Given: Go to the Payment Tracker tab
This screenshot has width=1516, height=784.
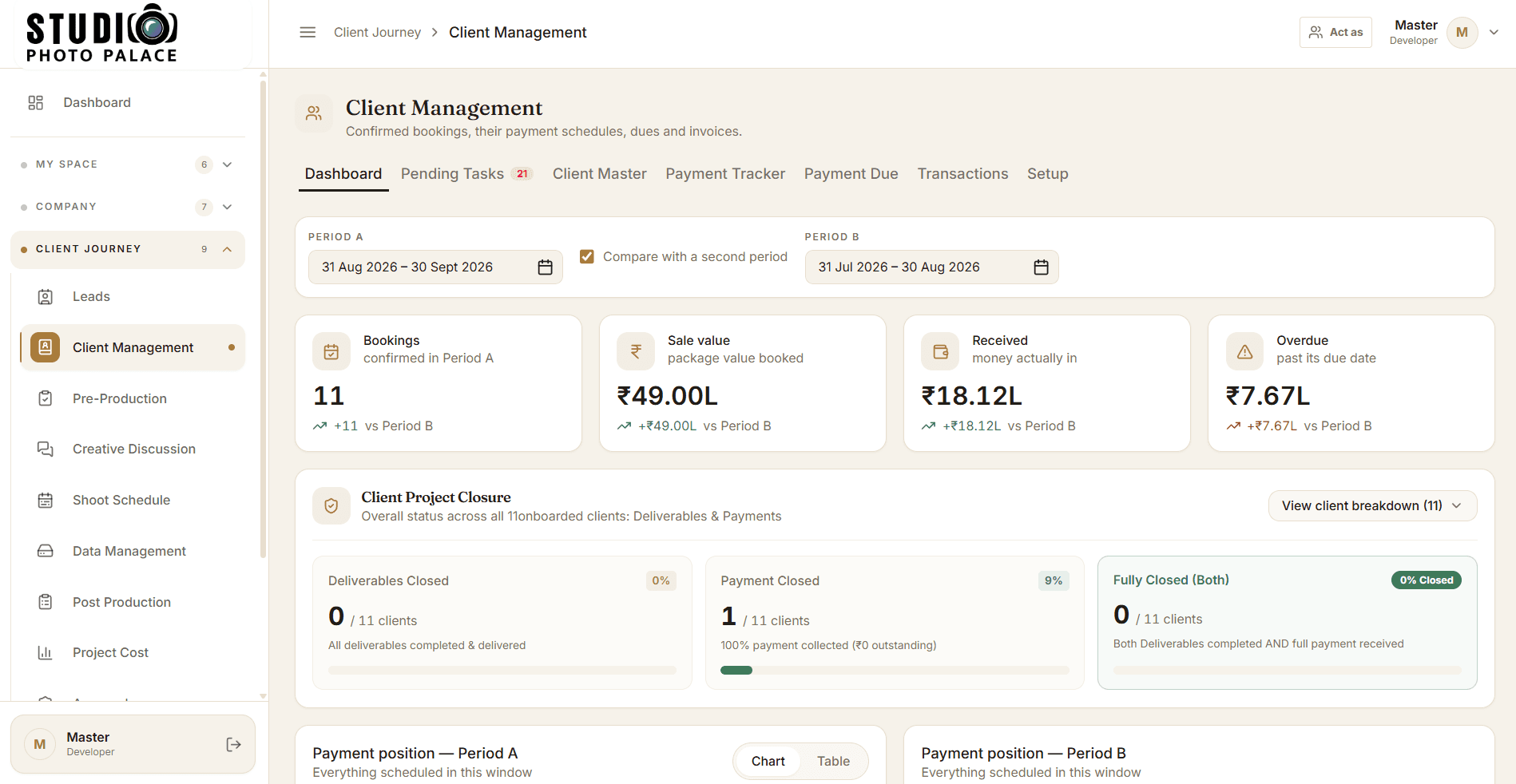Looking at the screenshot, I should 725,174.
